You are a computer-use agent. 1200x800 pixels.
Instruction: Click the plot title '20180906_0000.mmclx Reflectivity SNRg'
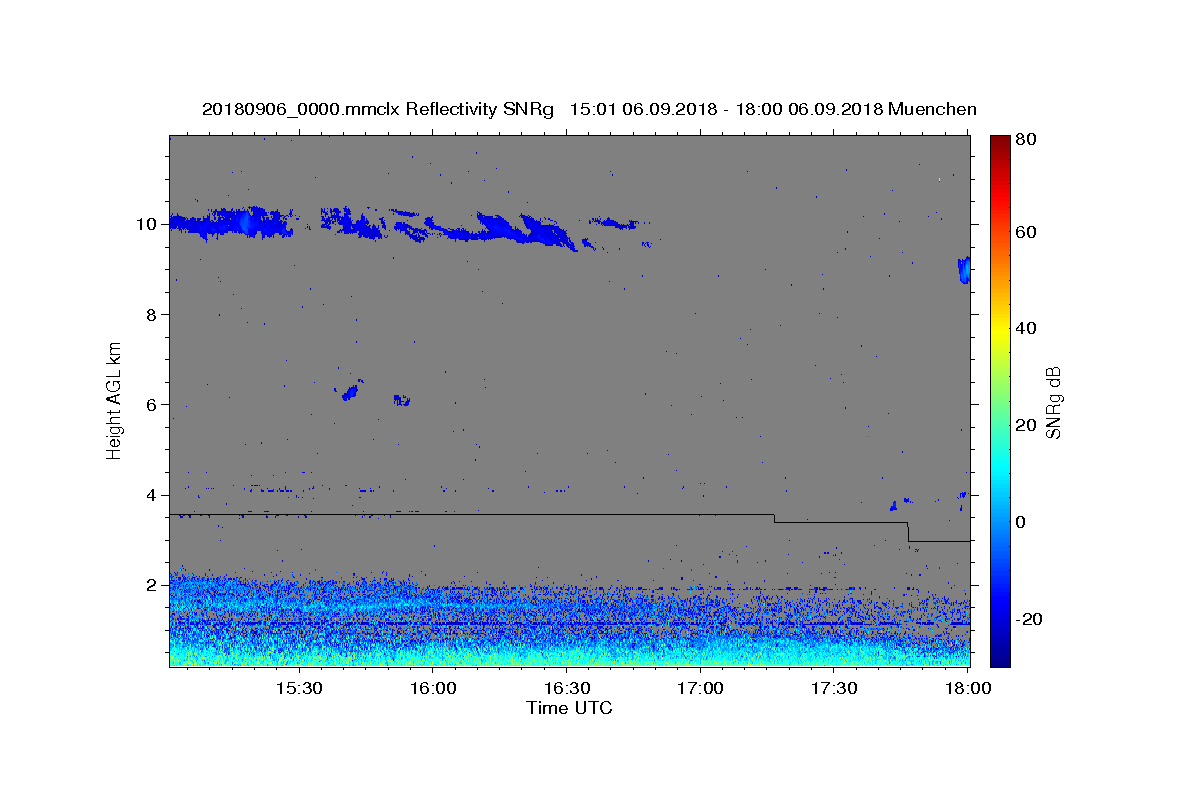(378, 109)
